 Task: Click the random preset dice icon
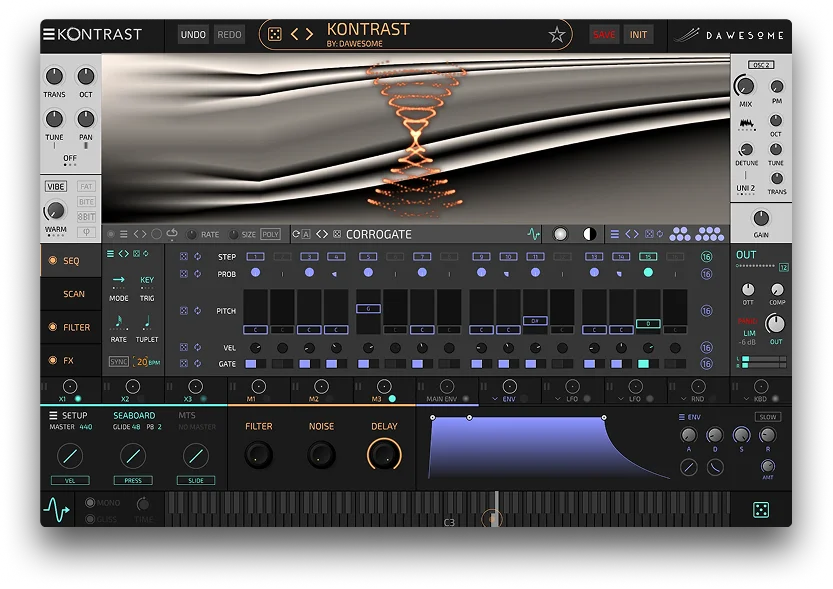coord(274,35)
